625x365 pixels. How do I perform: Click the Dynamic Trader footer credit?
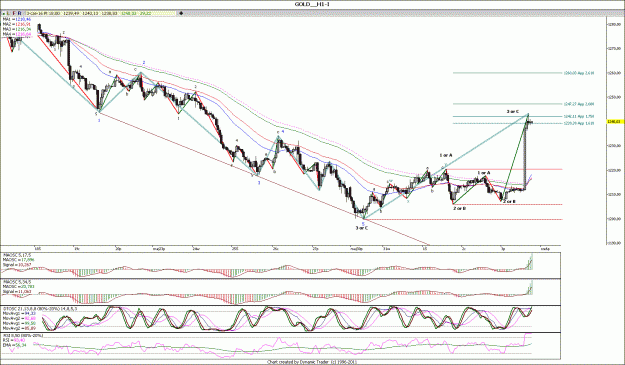coord(312,362)
